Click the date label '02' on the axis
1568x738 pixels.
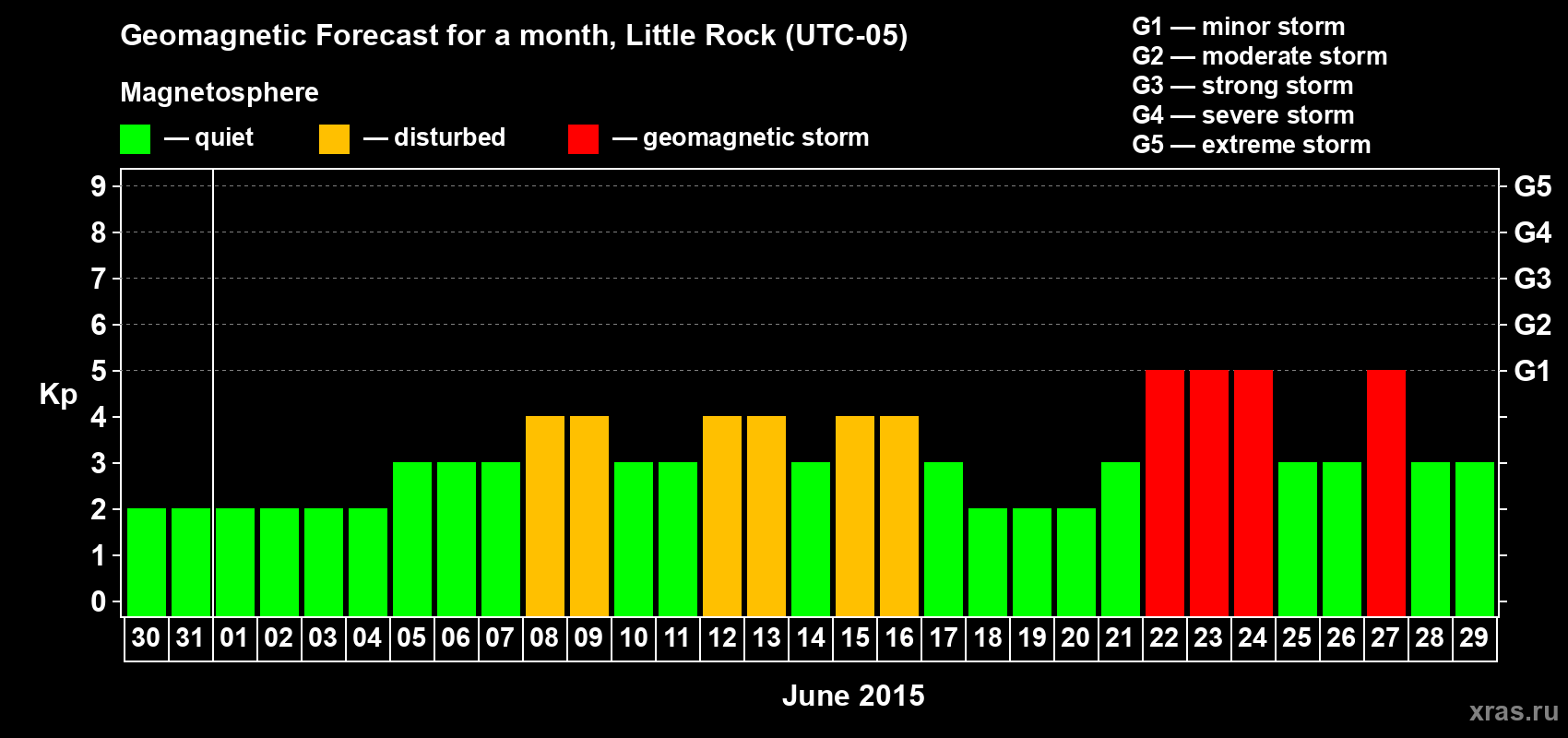pyautogui.click(x=279, y=638)
